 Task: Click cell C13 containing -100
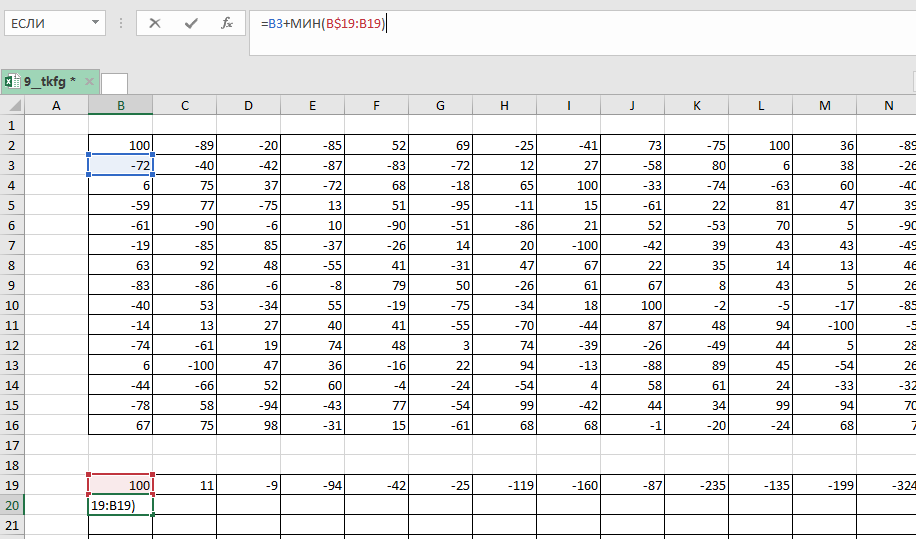184,365
